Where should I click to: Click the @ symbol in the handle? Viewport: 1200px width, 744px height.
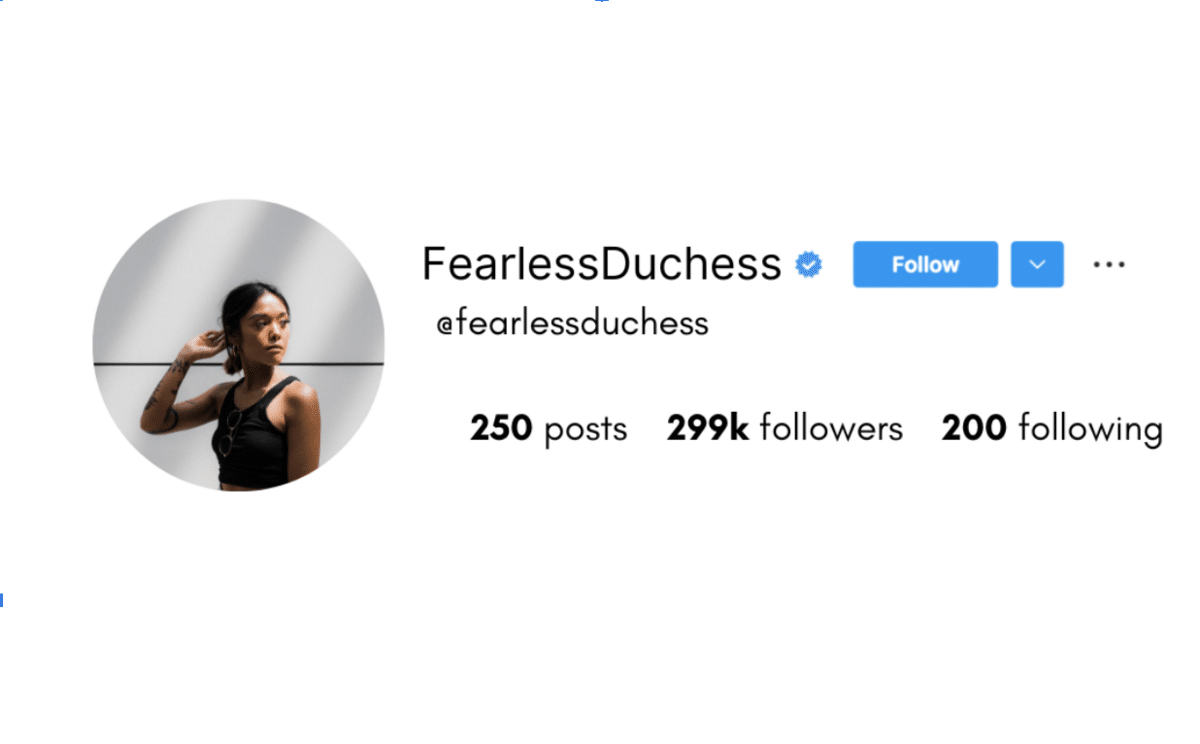click(x=444, y=325)
